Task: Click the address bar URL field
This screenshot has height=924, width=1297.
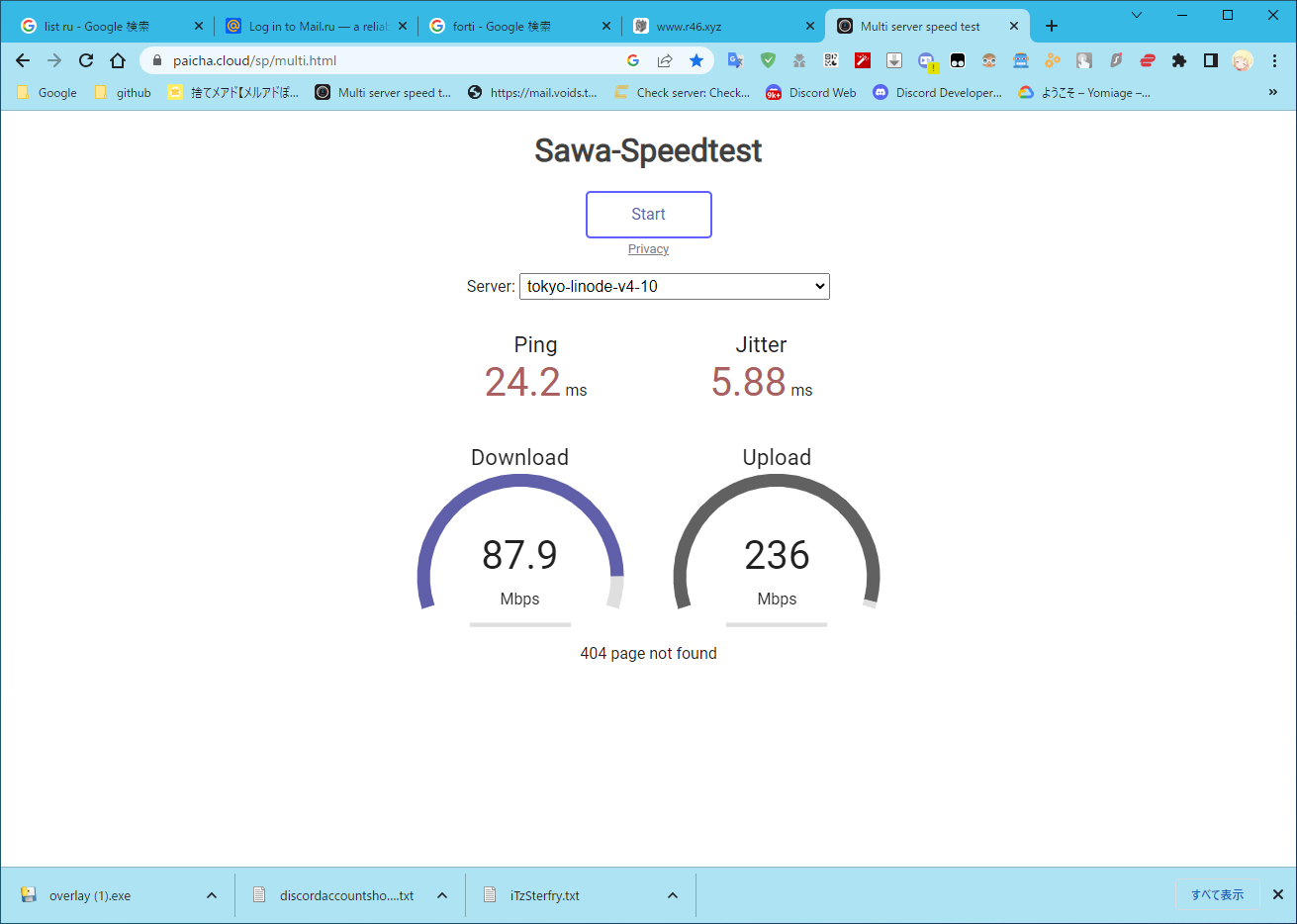Action: 396,60
